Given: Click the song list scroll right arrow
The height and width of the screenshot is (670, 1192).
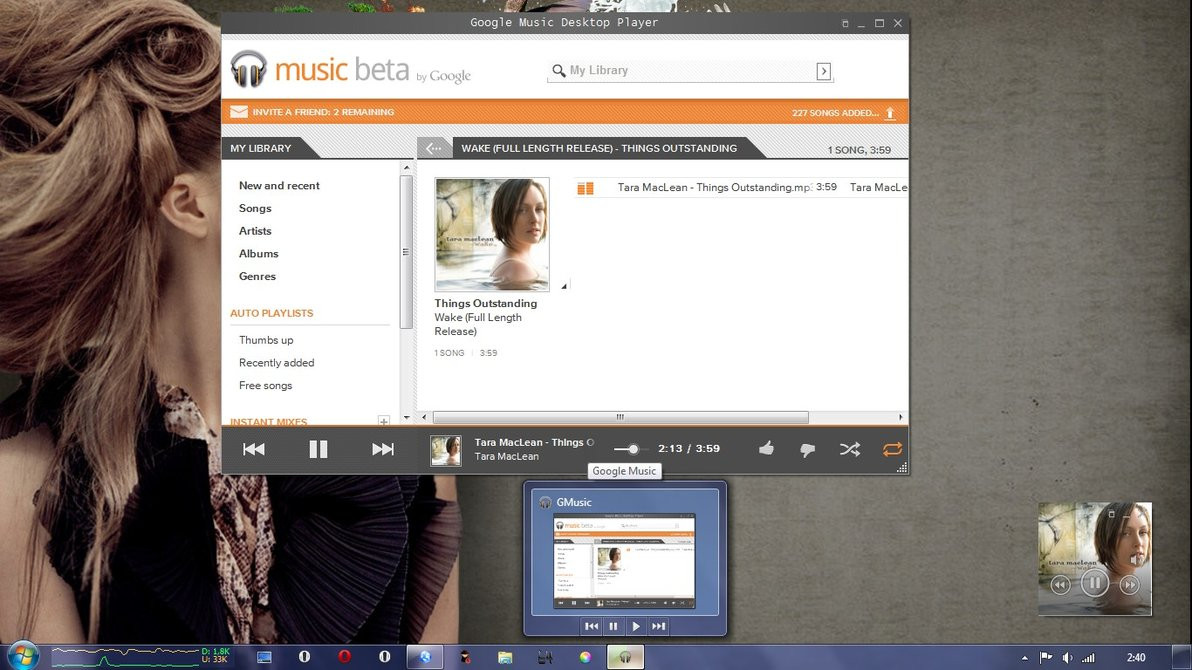Looking at the screenshot, I should tap(901, 417).
